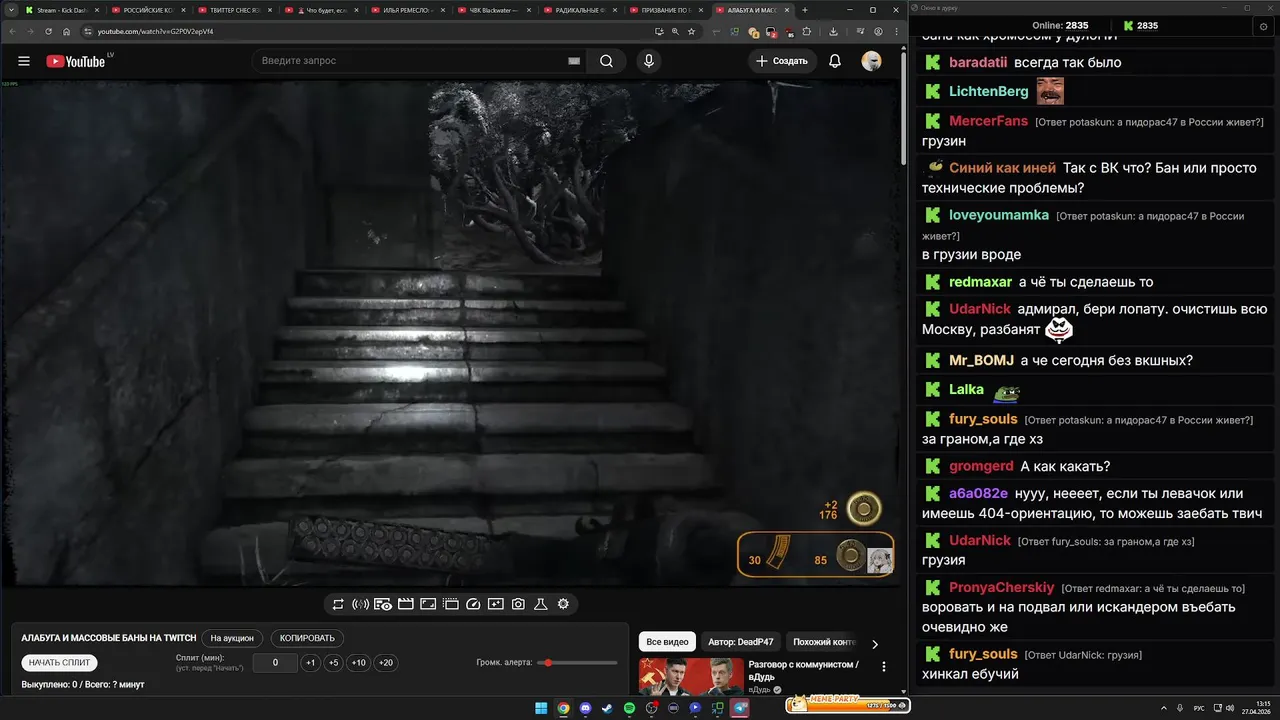1280x720 pixels.
Task: Click username gromgerd in chat
Action: click(x=981, y=466)
